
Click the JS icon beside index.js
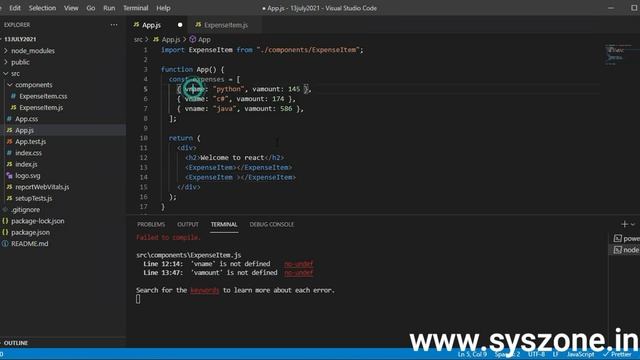coord(9,164)
